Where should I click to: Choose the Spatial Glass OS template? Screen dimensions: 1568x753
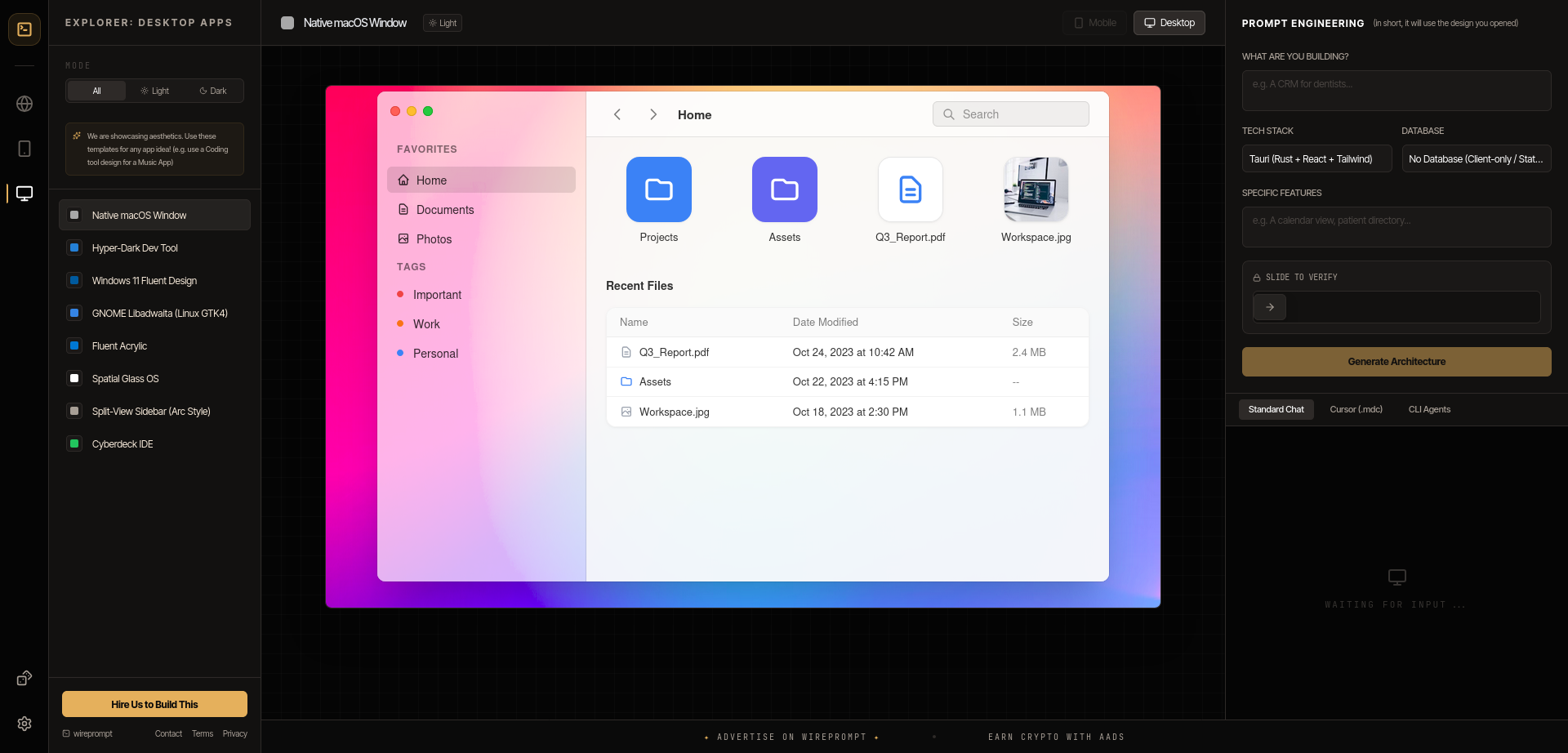pos(154,378)
